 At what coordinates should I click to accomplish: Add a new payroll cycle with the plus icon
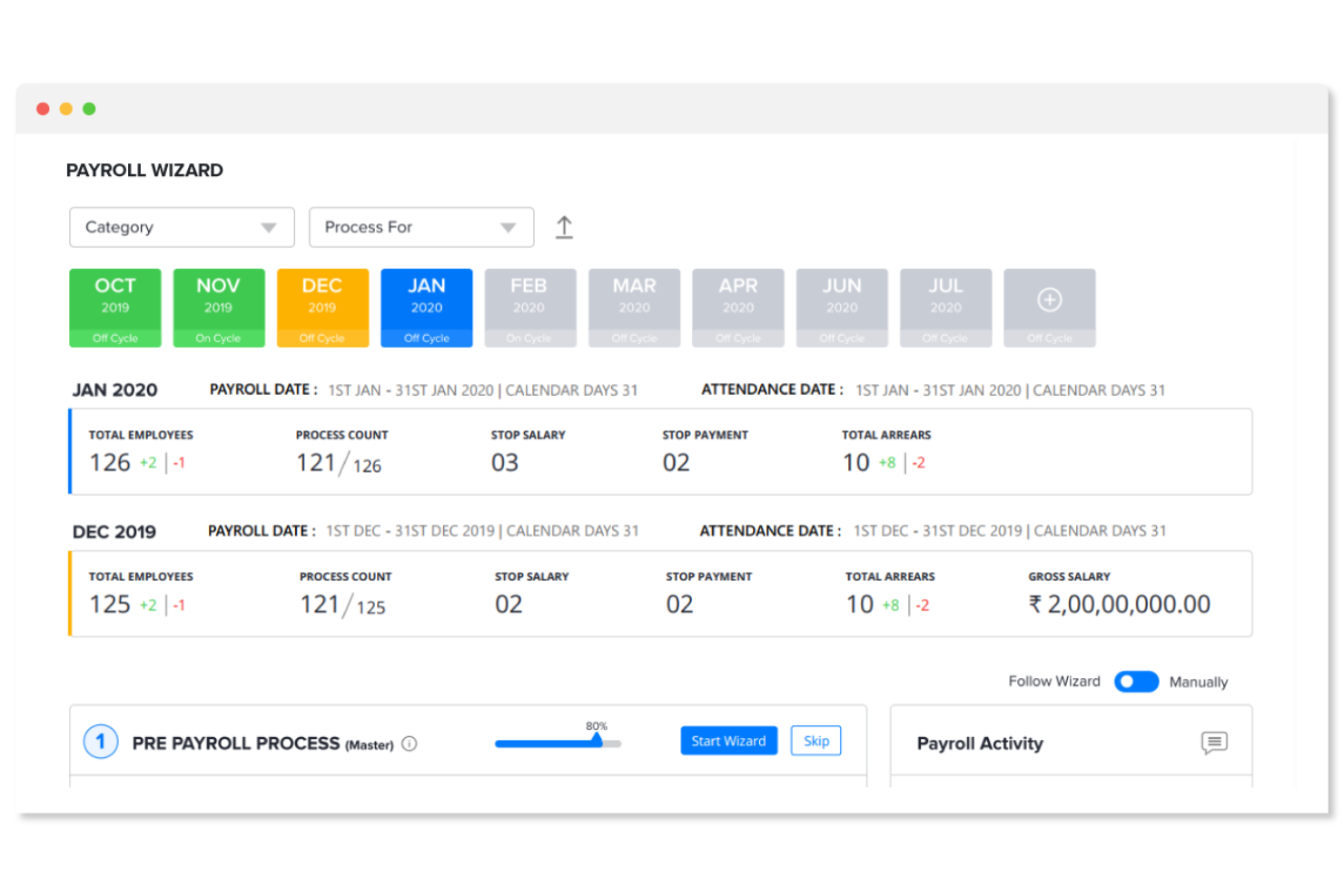1049,299
